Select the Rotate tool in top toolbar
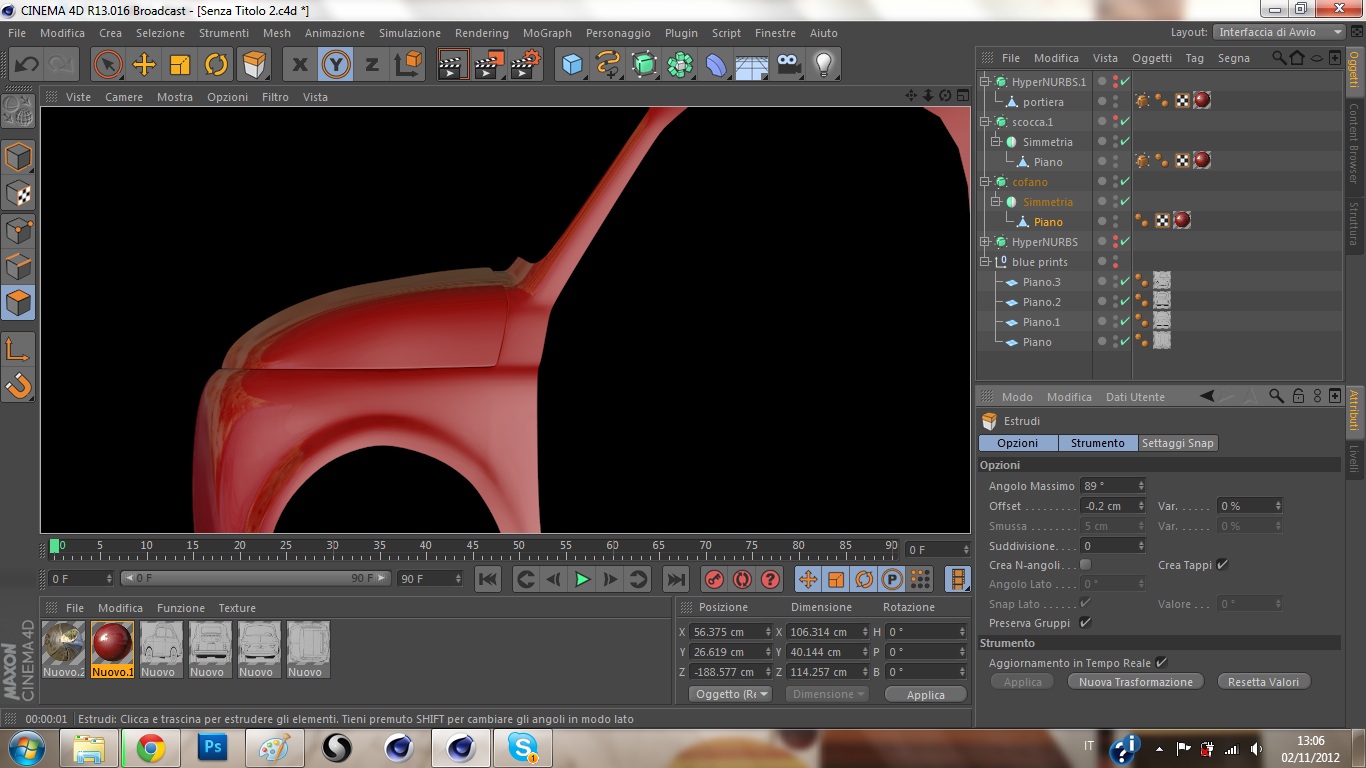 216,65
